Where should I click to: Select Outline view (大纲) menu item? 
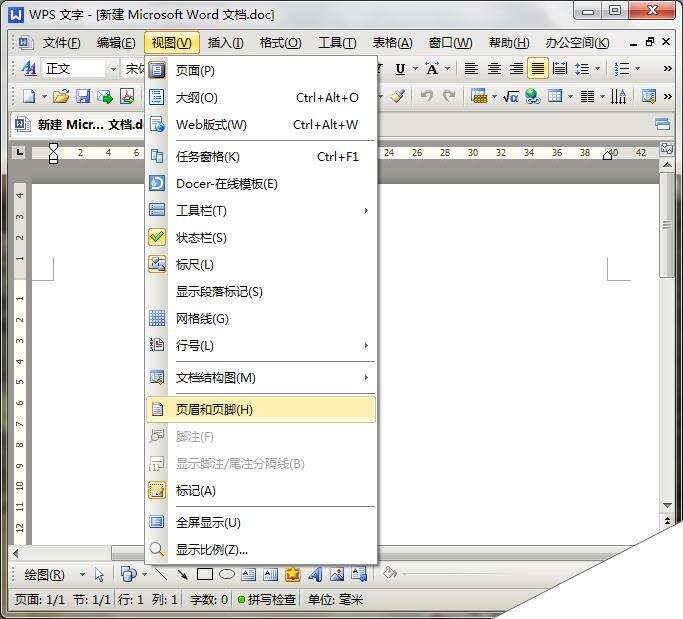[x=261, y=98]
